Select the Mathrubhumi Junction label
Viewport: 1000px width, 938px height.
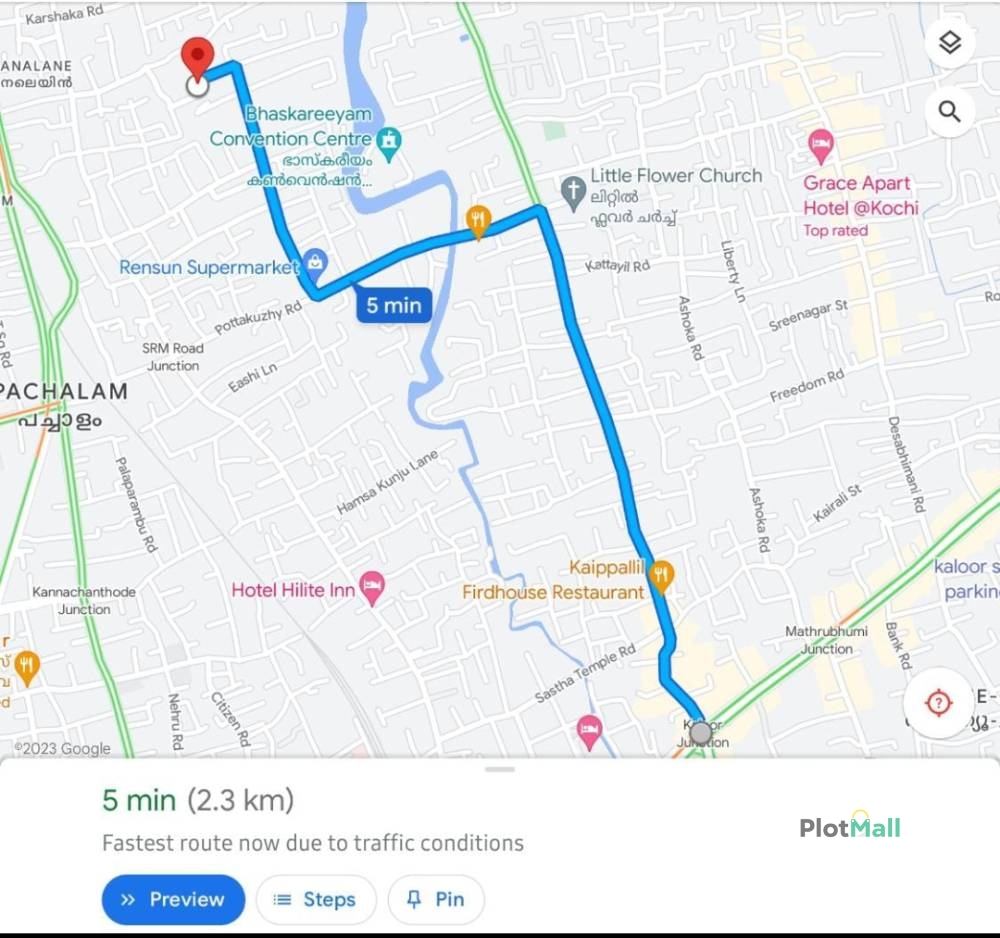pos(827,640)
